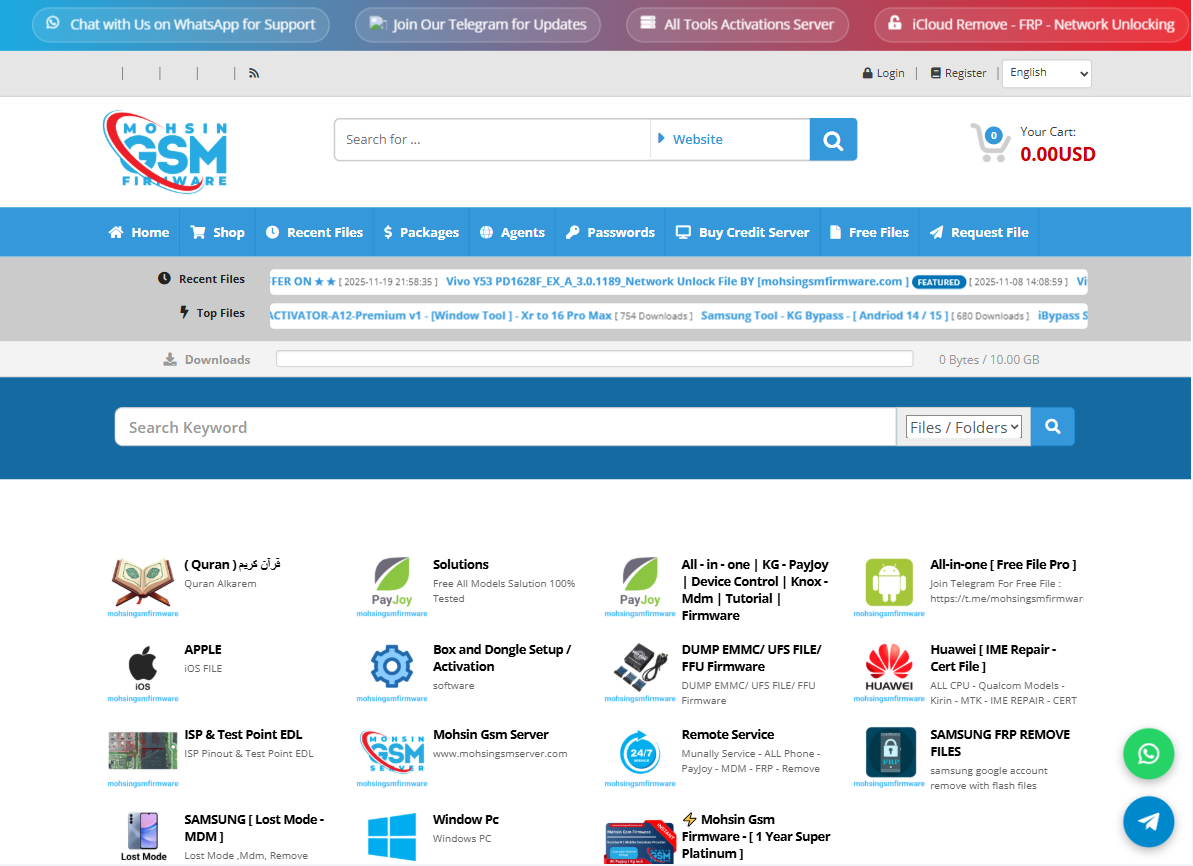
Task: Open the Website search scope selector
Action: pos(729,140)
